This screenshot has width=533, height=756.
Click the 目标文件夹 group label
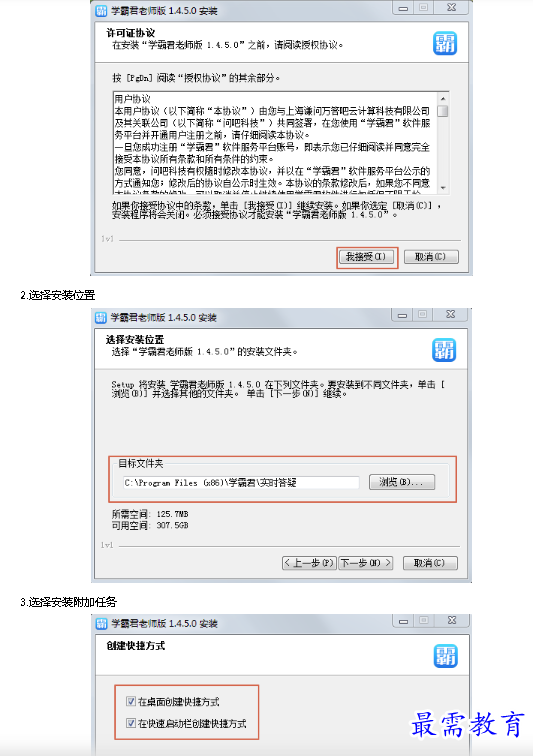click(141, 464)
